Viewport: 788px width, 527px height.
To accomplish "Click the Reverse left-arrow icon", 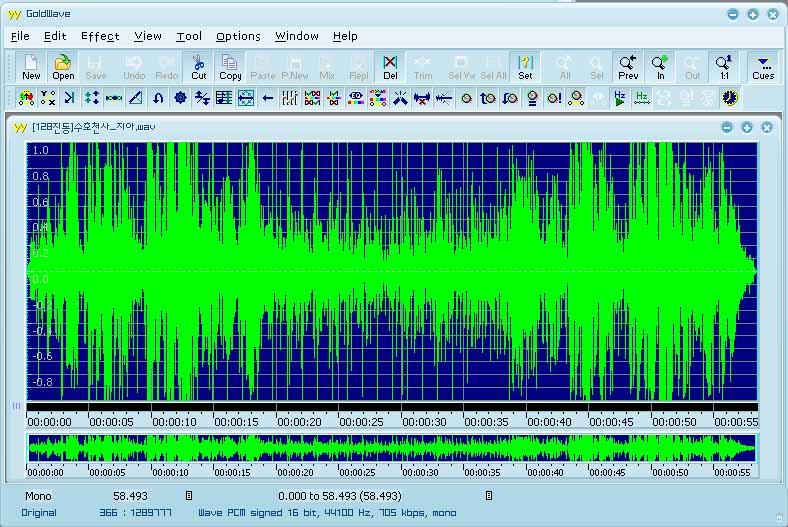I will click(x=268, y=98).
